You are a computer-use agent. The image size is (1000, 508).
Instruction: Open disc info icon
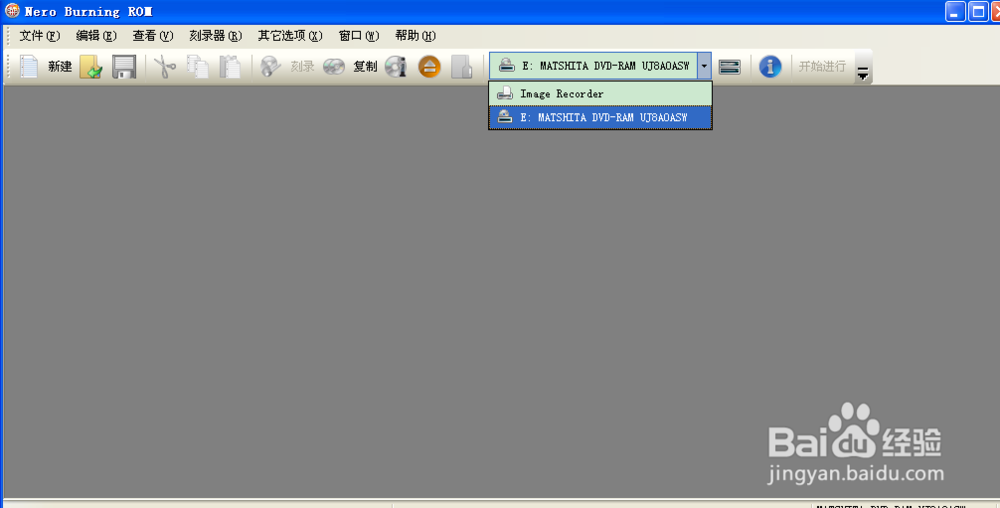point(396,66)
